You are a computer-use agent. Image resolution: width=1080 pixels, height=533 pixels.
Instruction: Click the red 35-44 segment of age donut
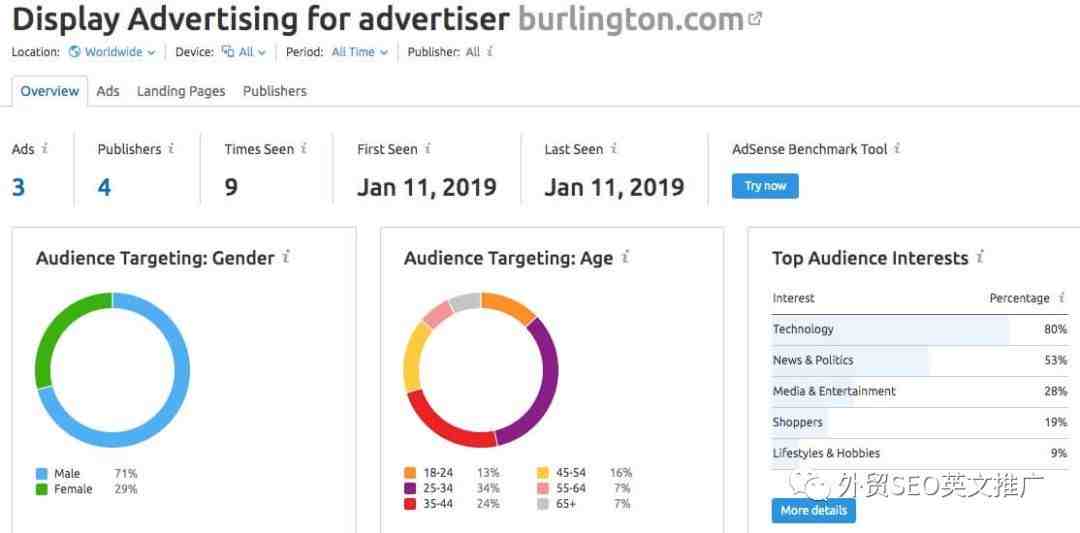pos(441,427)
